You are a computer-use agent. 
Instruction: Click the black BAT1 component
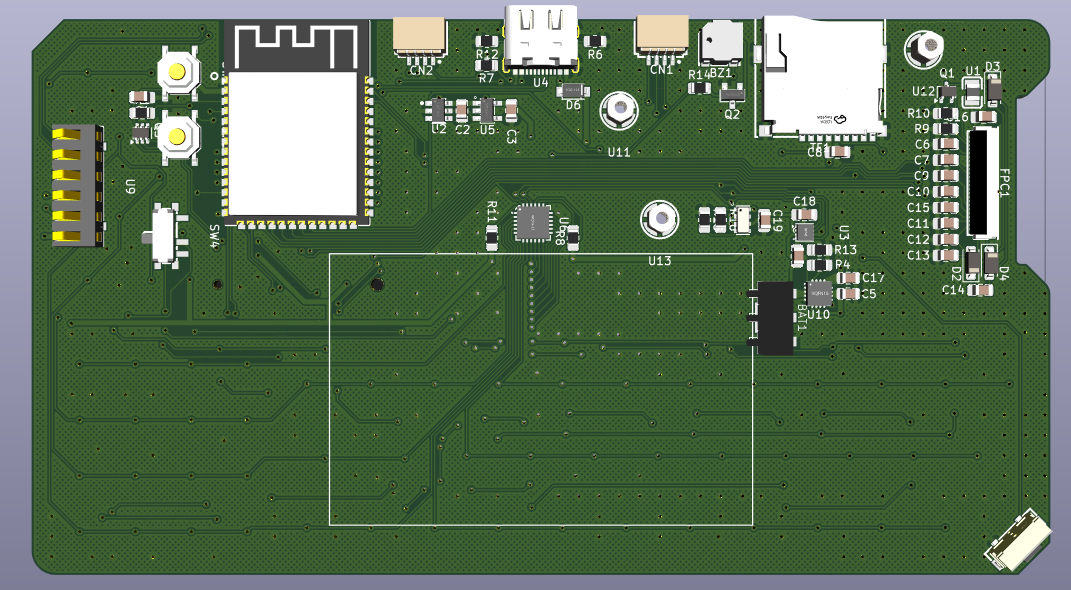pos(775,318)
